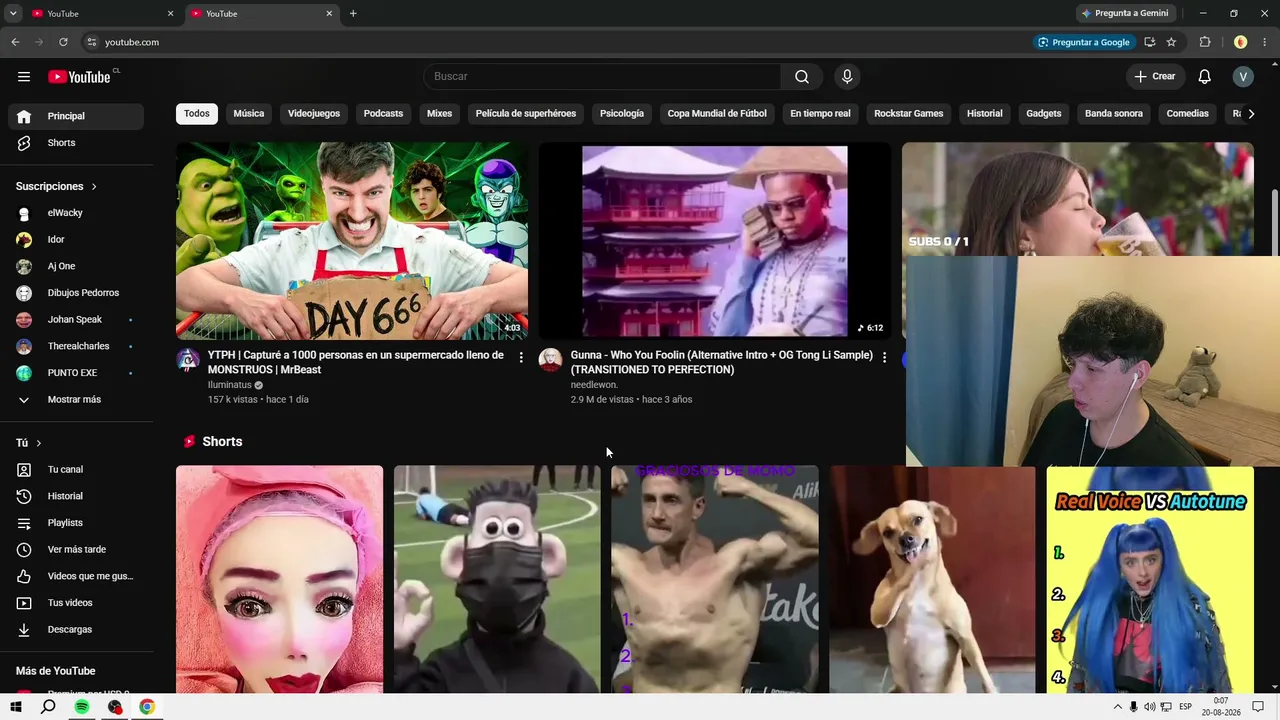Open the MrBeast DAY 666 video thumbnail
This screenshot has height=720, width=1280.
pos(352,241)
